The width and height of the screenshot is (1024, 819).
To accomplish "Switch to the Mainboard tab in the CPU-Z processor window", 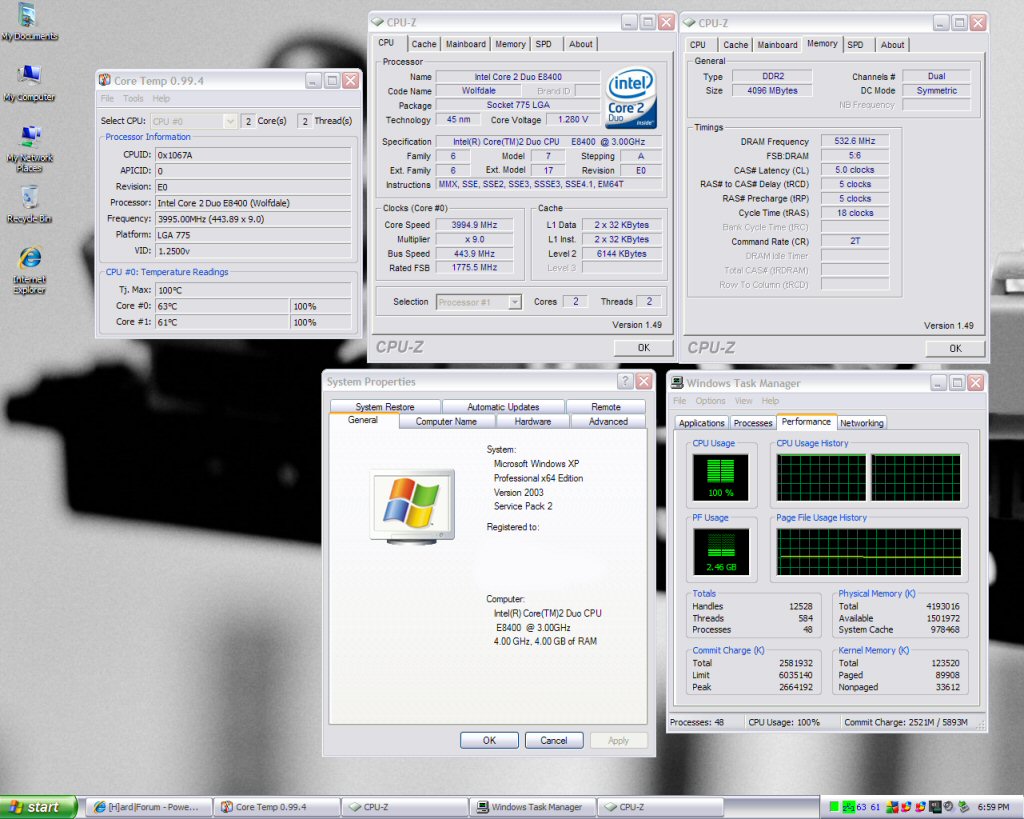I will coord(466,44).
